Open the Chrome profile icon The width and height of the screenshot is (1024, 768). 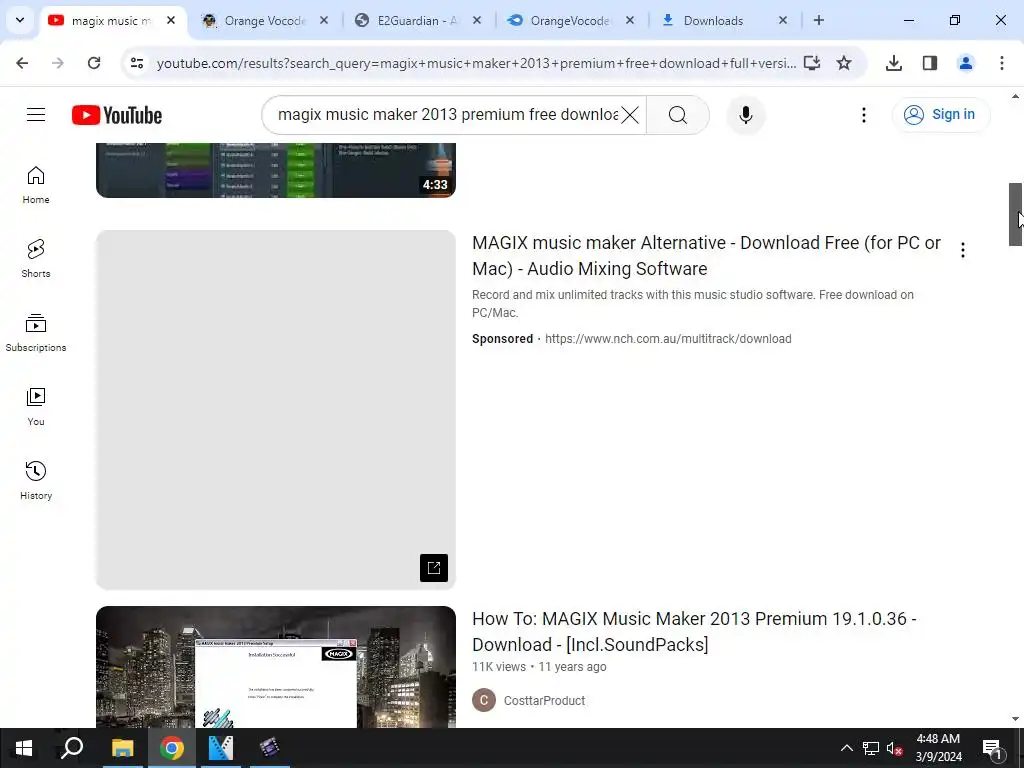(x=966, y=63)
